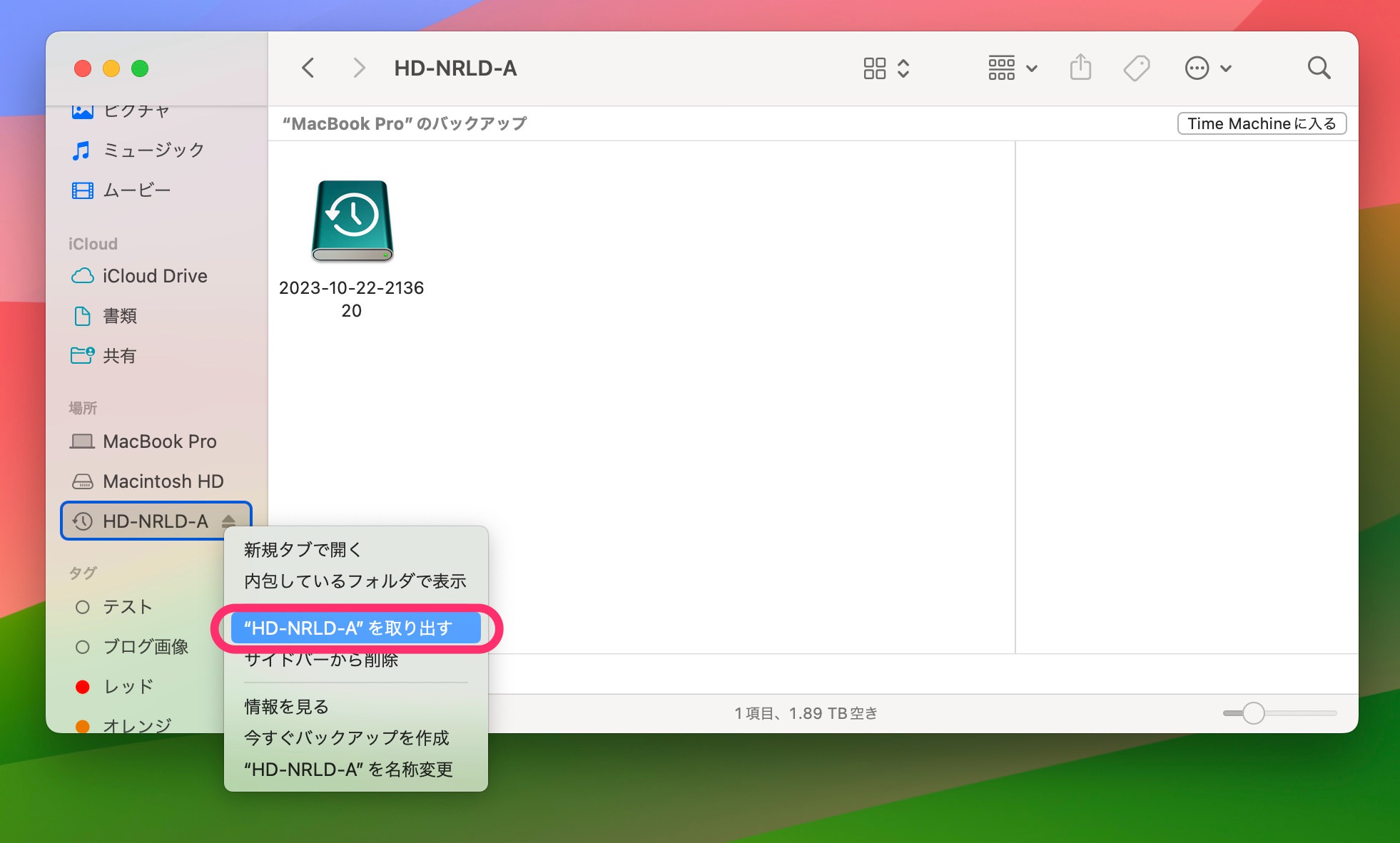Screen dimensions: 1400x843
Task: Click the eject icon next to HD-NRLD-A
Action: 228,521
